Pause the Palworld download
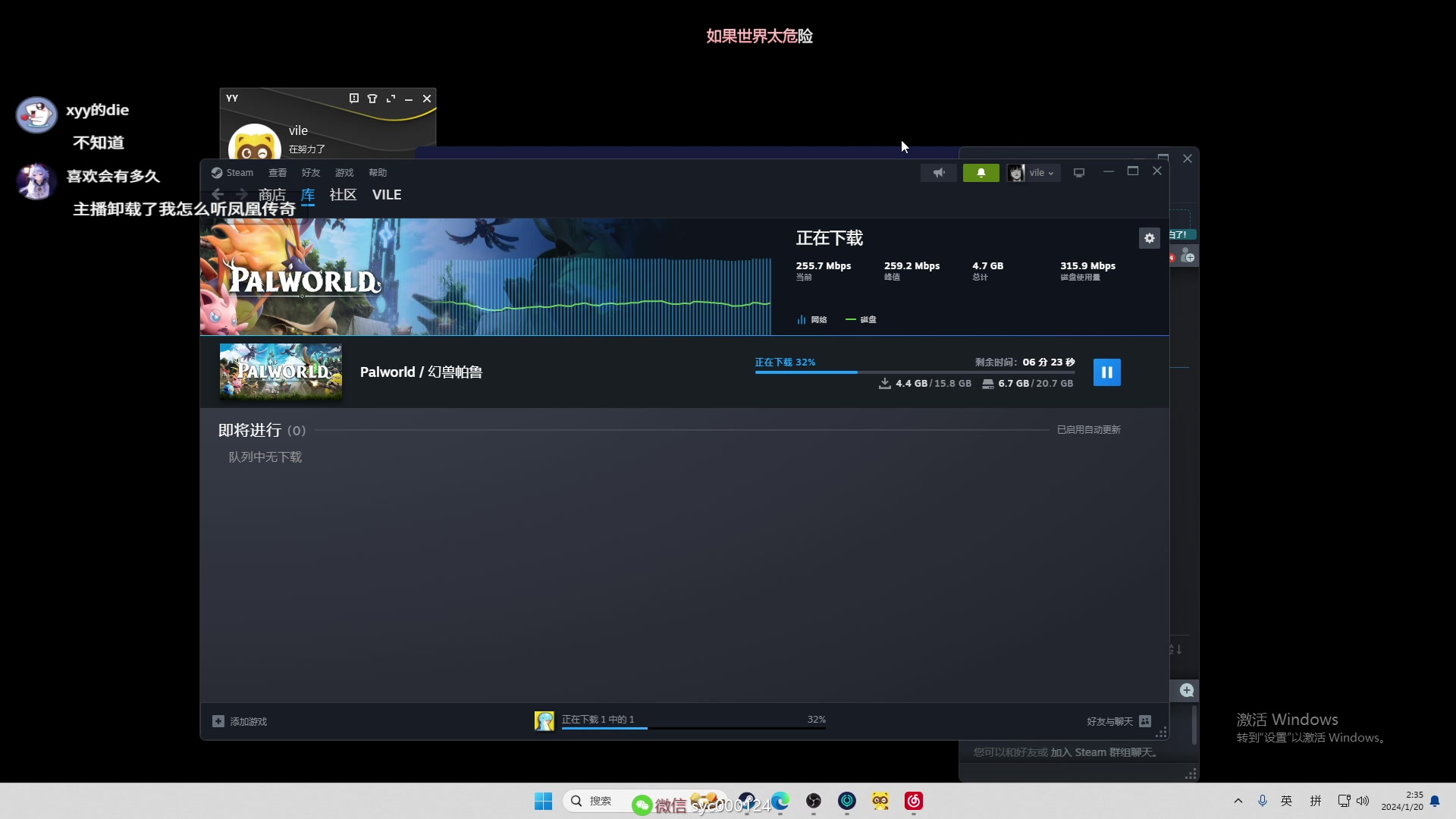Screen dimensions: 1456x819 [x=1106, y=372]
